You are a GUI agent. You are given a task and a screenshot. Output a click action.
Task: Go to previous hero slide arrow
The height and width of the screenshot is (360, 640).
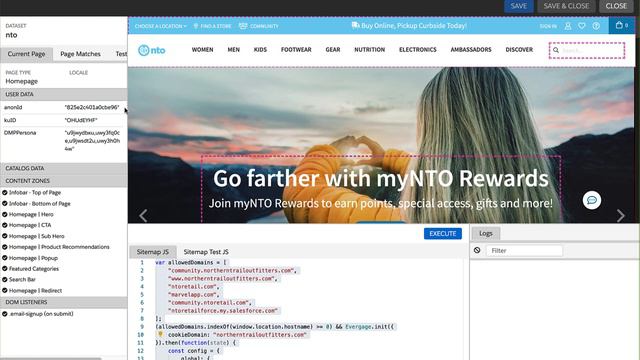click(143, 215)
